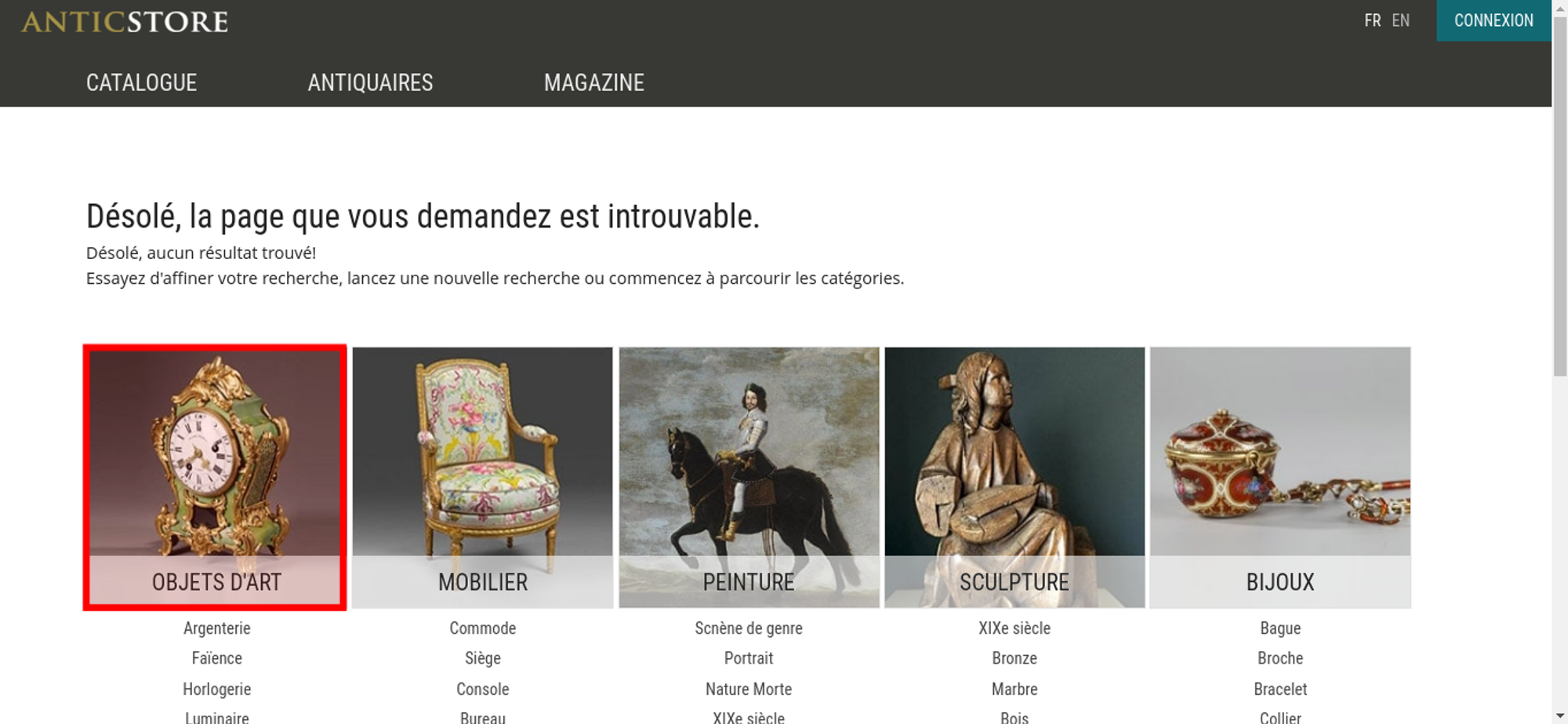Screen dimensions: 1568x724
Task: Select the Nature Morte link
Action: (x=749, y=689)
